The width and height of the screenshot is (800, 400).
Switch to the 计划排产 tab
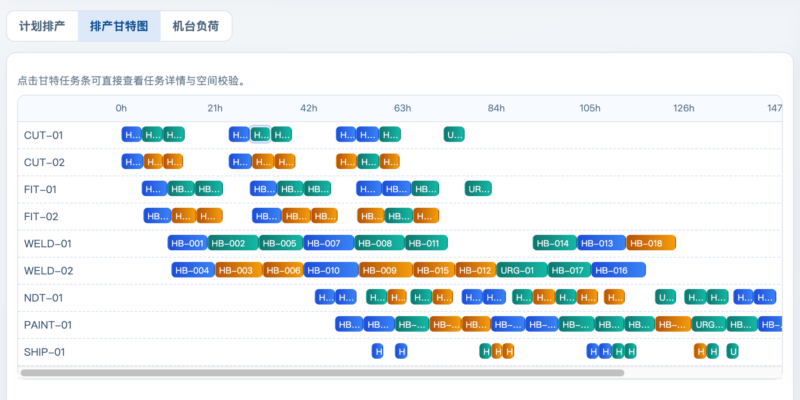tap(42, 26)
